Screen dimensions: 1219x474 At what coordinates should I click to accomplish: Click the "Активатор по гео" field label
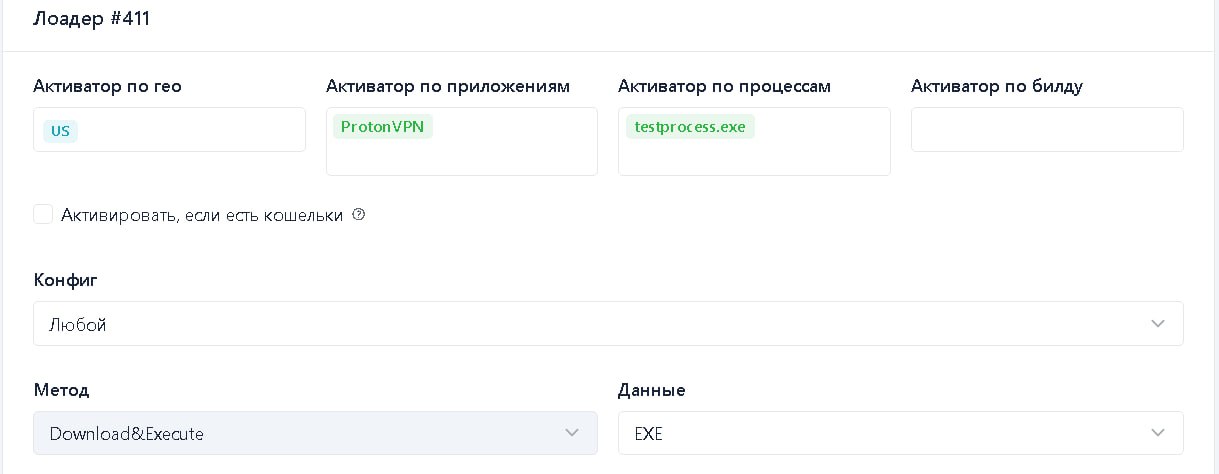107,86
